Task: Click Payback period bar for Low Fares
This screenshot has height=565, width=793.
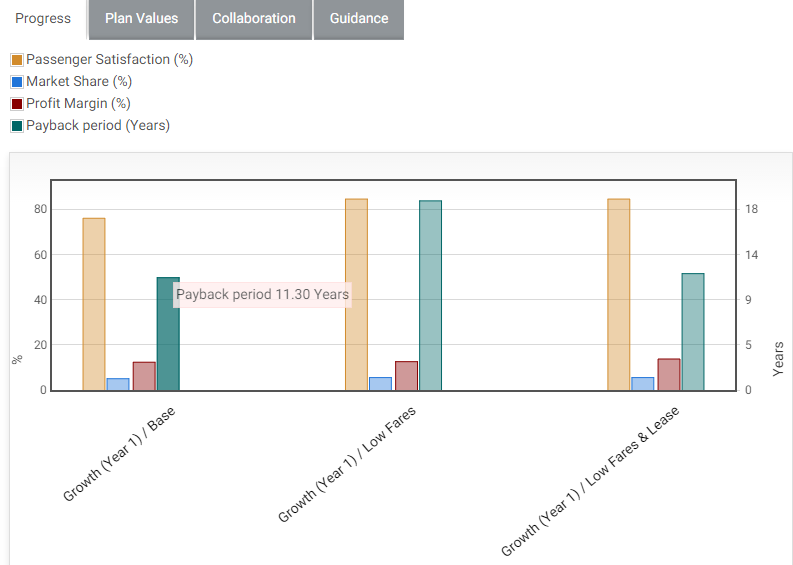Action: 430,295
